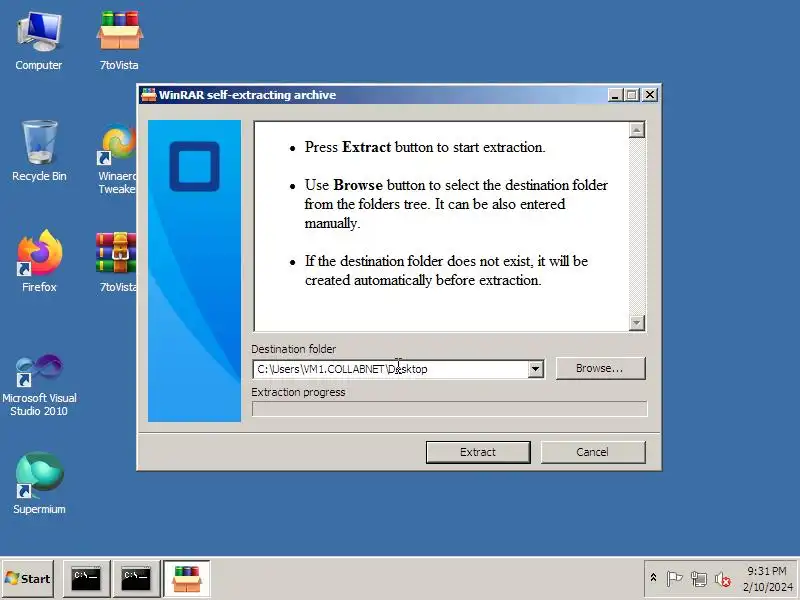Select the 7toVista WinRAR archive icon
This screenshot has height=600, width=800.
coord(117,261)
